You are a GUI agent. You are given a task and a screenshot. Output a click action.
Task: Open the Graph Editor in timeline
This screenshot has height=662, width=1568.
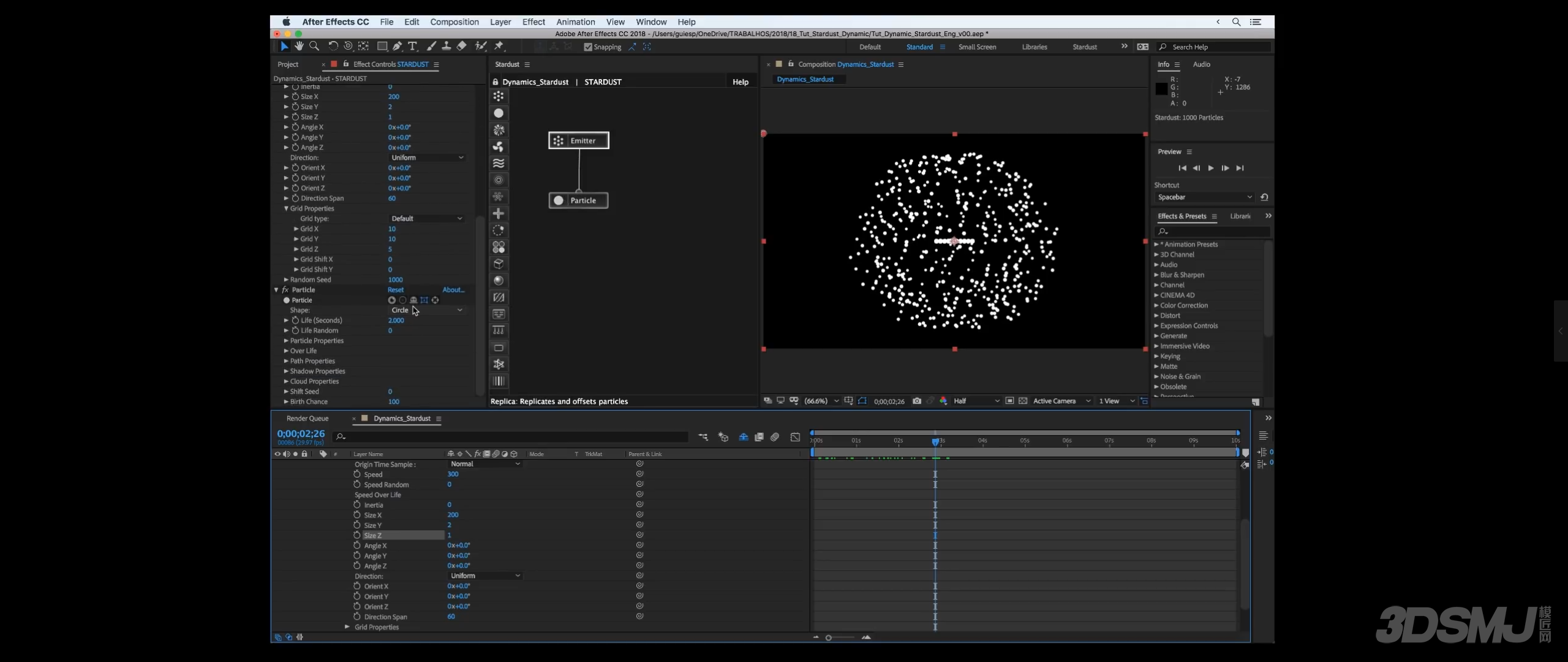(x=795, y=437)
